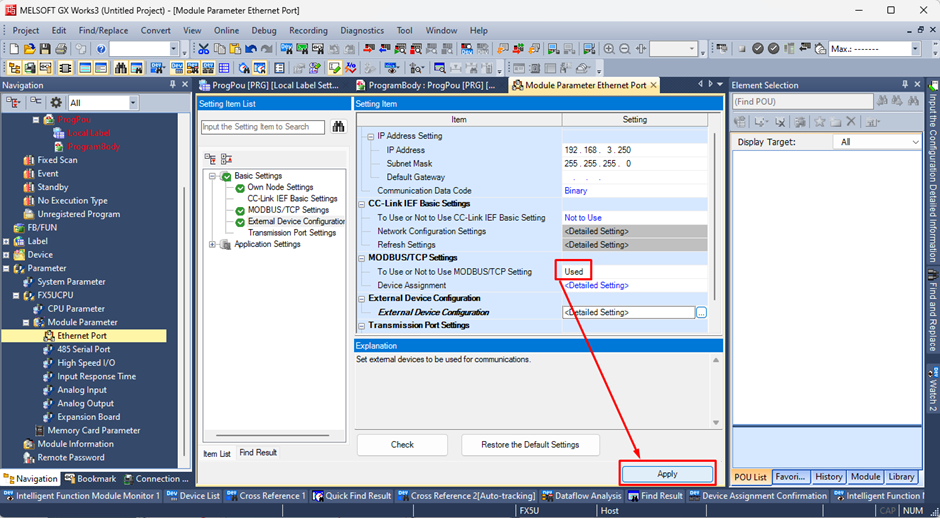The image size is (940, 518).
Task: Click the Cut scissors icon
Action: pyautogui.click(x=202, y=49)
